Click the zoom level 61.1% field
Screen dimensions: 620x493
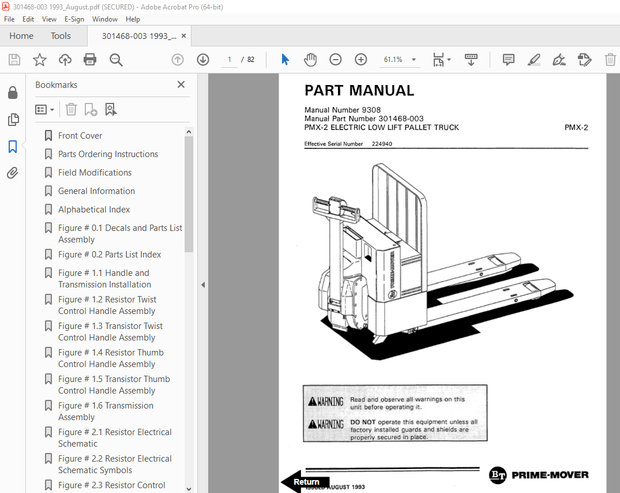[x=393, y=60]
